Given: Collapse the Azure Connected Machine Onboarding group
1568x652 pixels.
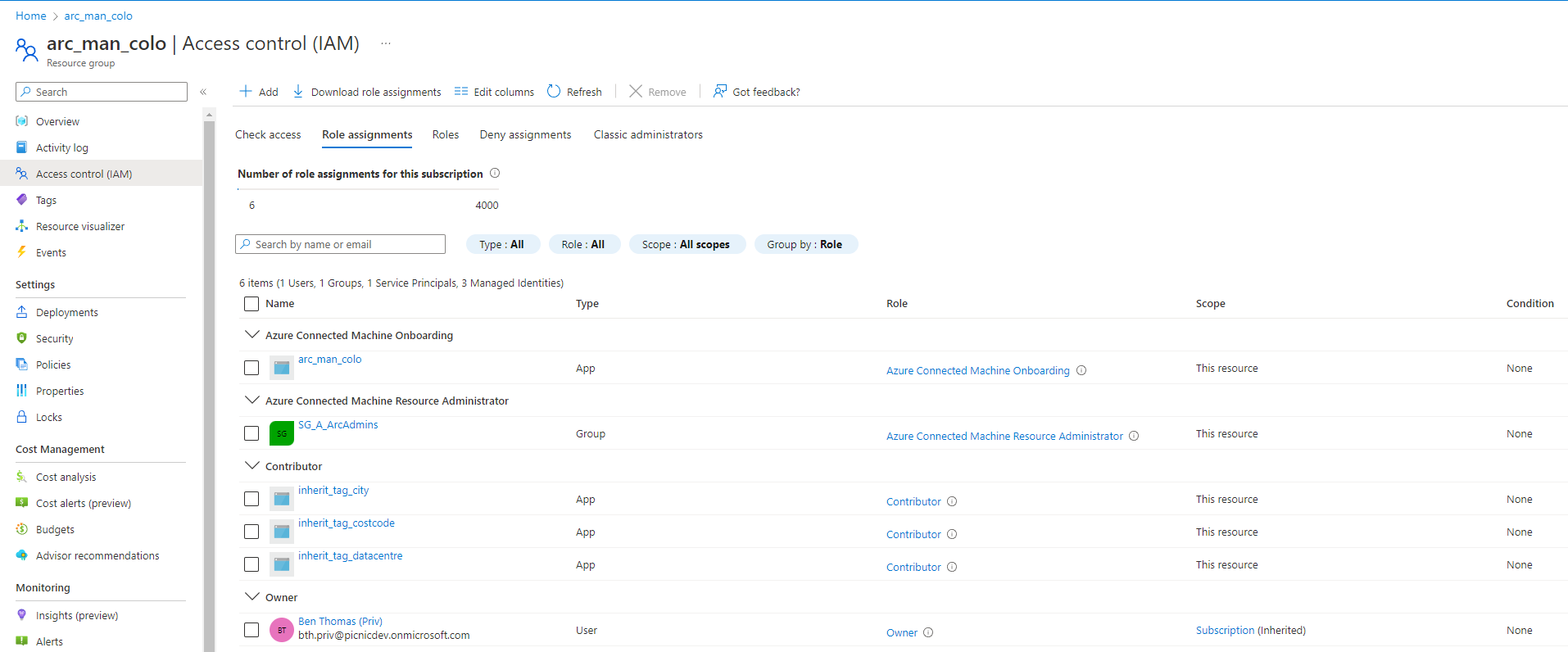Looking at the screenshot, I should coord(252,334).
